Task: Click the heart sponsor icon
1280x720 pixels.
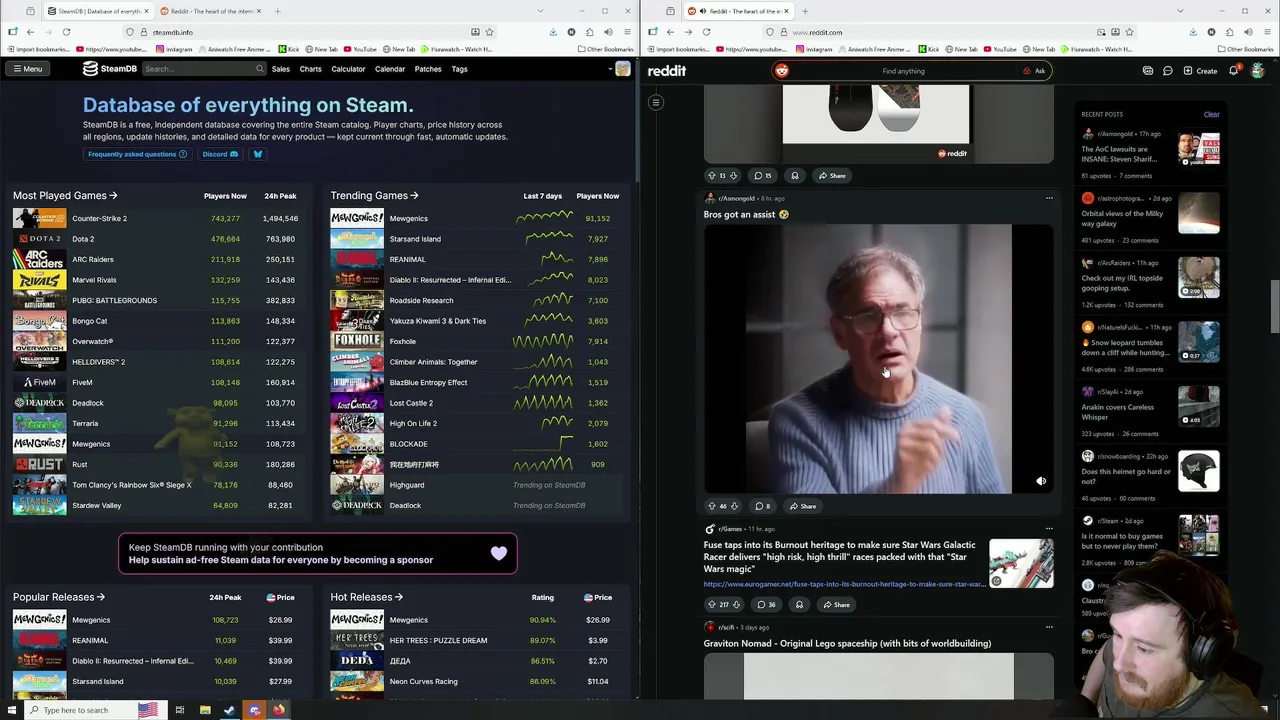Action: coord(498,553)
